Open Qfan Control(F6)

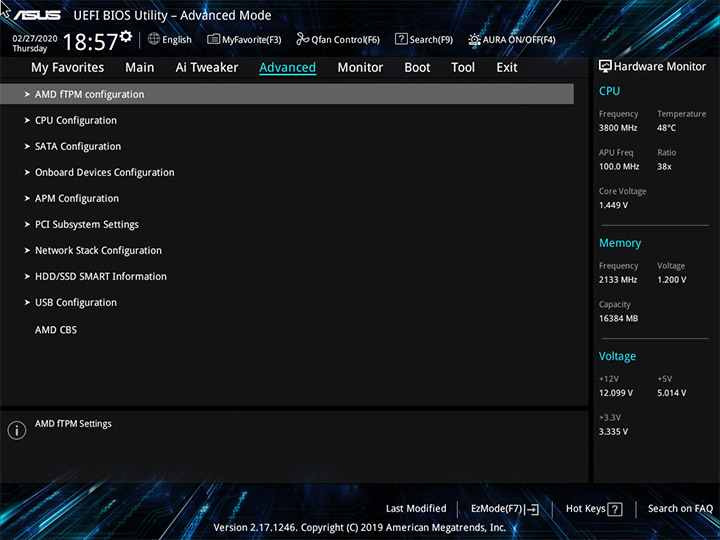pos(345,39)
